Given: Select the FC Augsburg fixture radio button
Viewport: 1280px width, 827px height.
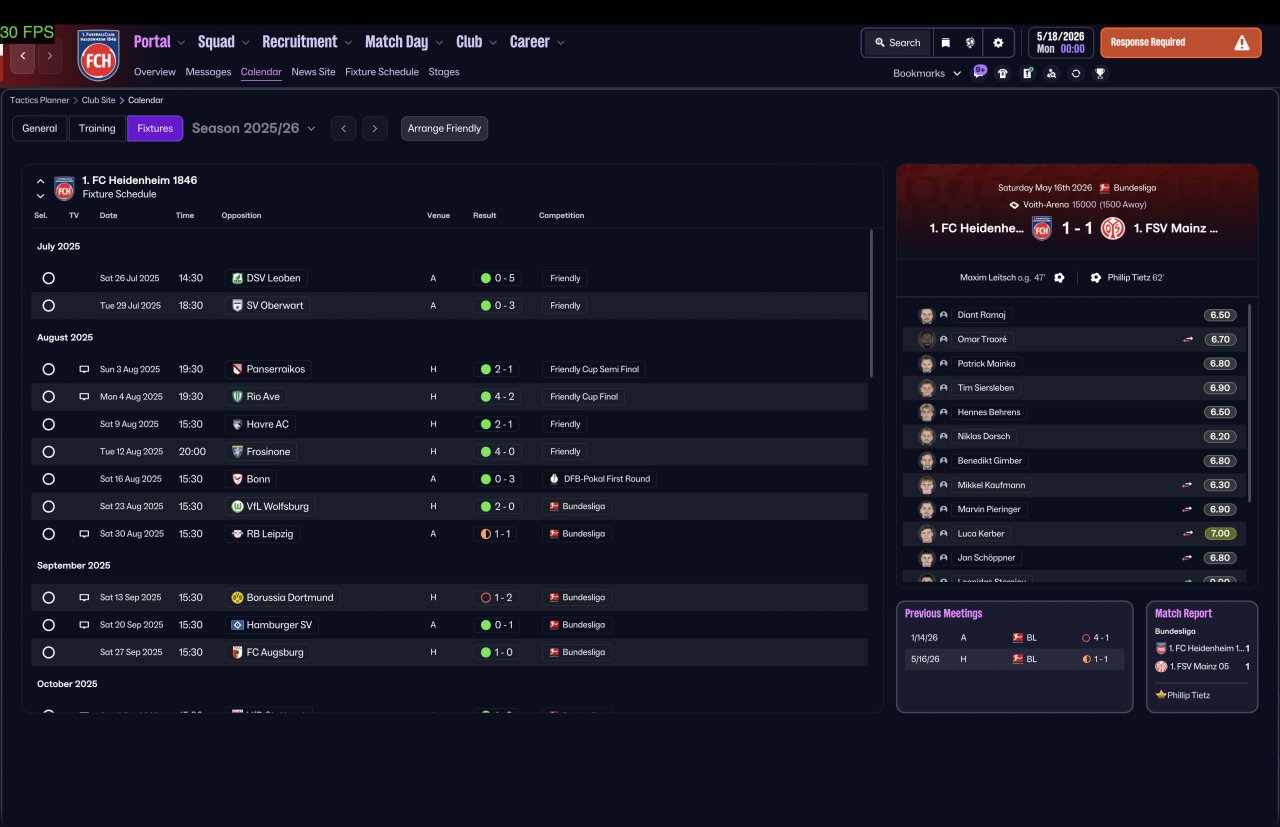Looking at the screenshot, I should (x=48, y=652).
